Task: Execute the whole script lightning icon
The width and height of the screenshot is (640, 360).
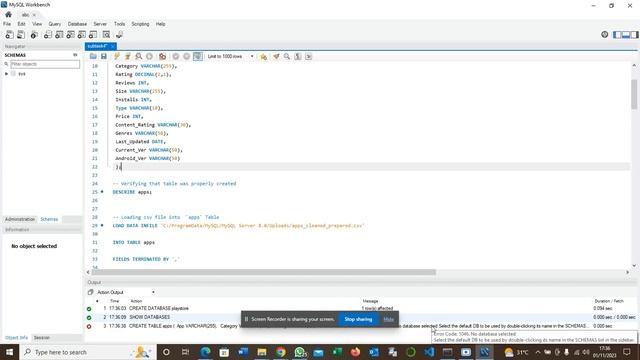Action: pos(117,56)
